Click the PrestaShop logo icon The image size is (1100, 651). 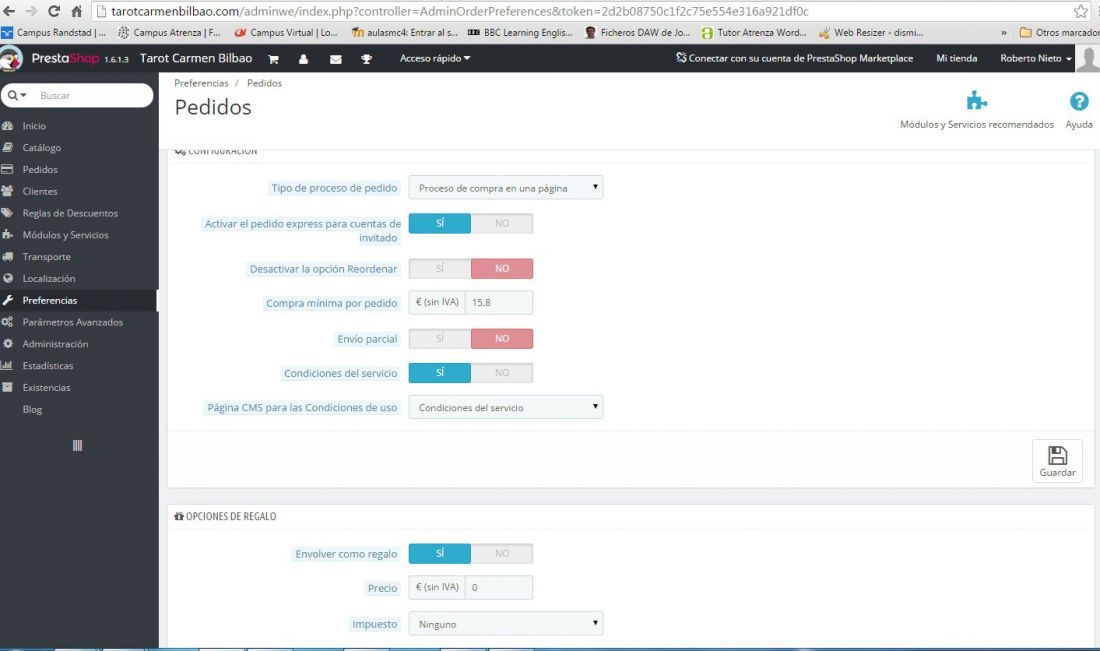tap(11, 58)
